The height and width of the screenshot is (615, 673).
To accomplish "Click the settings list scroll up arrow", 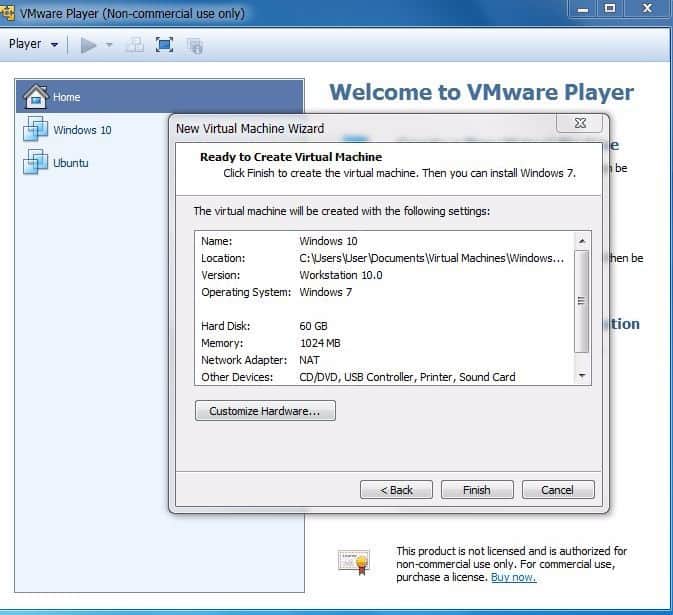I will pyautogui.click(x=582, y=241).
